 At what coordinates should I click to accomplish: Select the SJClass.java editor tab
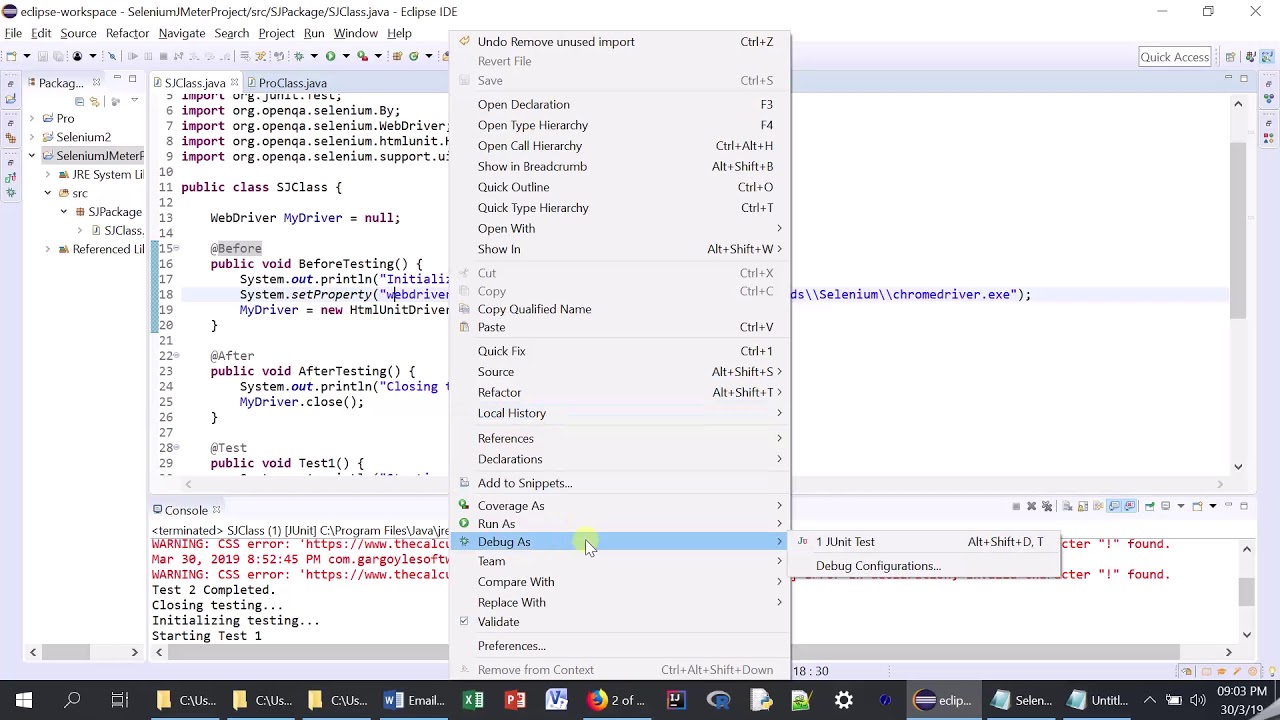(195, 83)
